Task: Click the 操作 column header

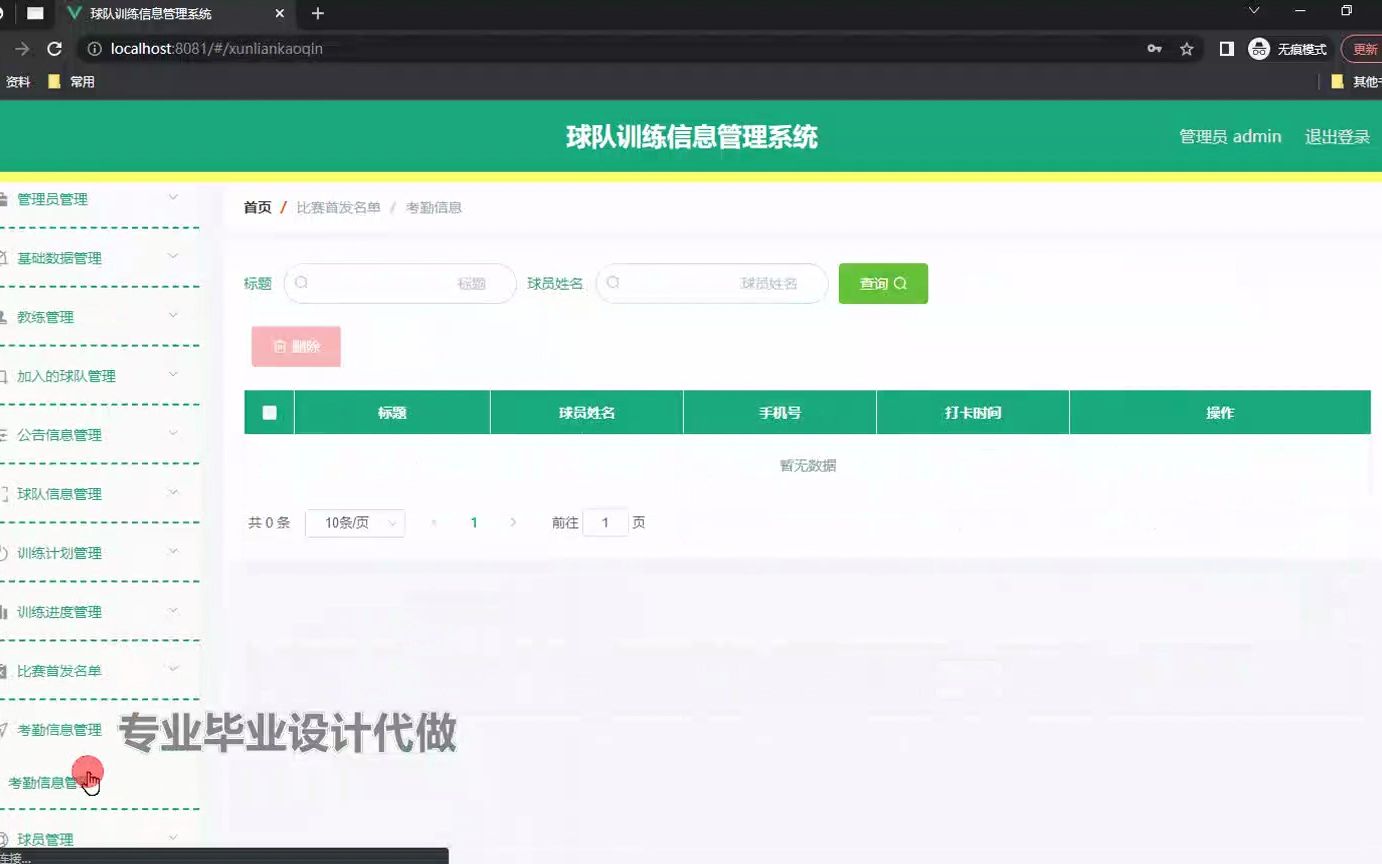Action: point(1220,413)
